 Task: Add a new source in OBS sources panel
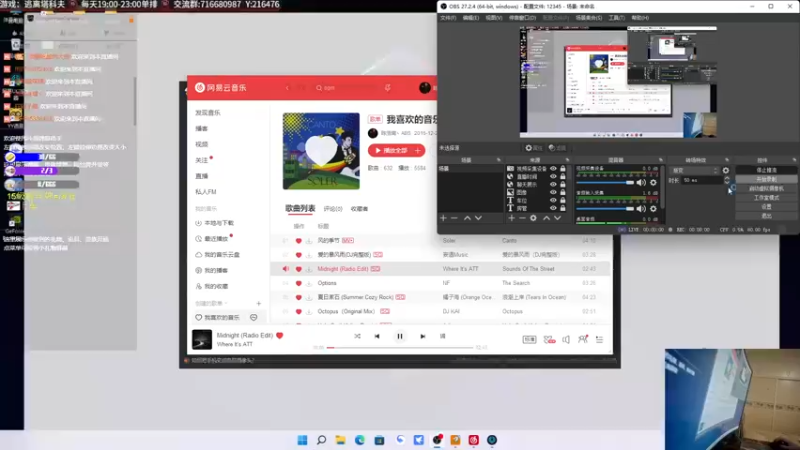click(511, 218)
